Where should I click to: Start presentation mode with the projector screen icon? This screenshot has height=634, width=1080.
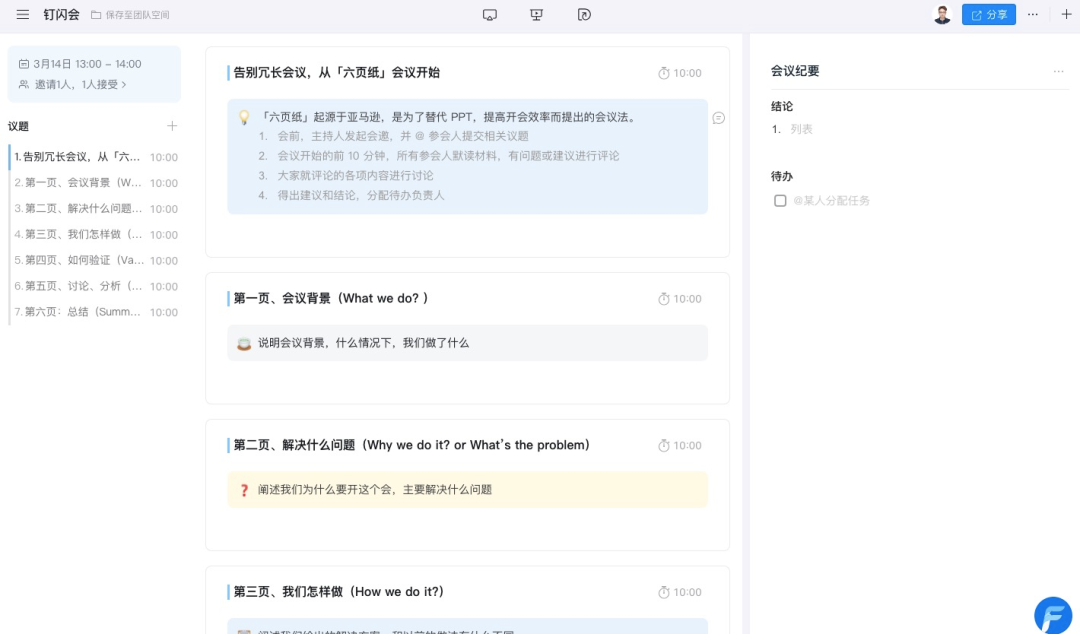(537, 14)
